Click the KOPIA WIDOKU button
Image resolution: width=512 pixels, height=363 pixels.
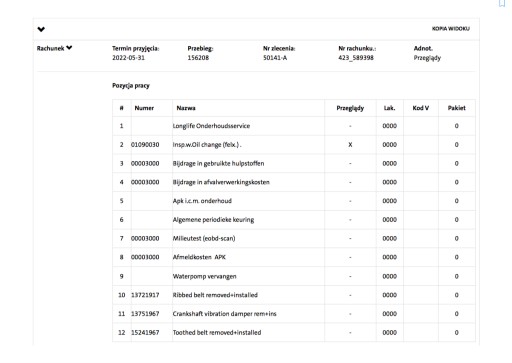tap(451, 29)
